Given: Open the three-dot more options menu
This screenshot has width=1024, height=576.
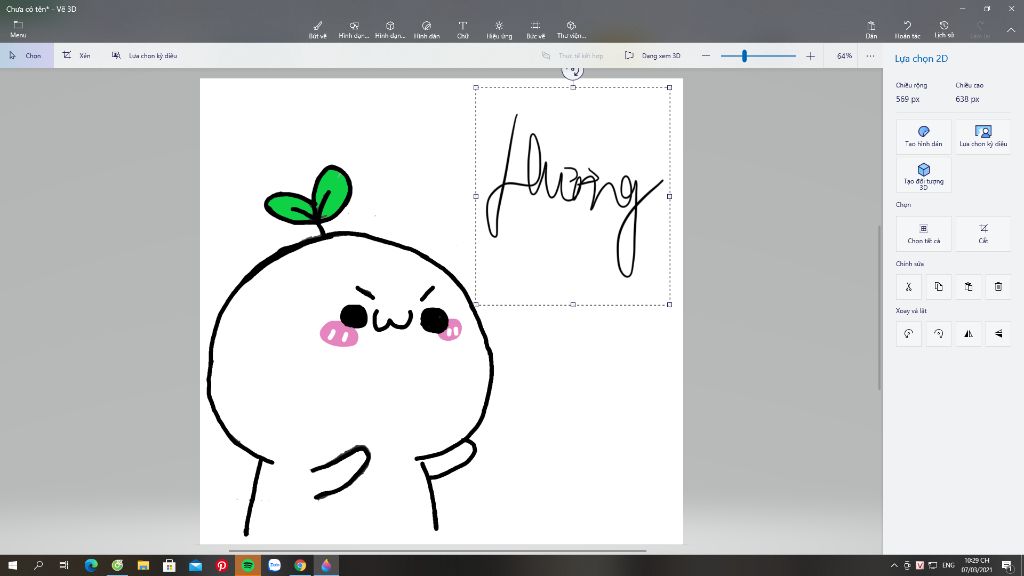Looking at the screenshot, I should click(871, 56).
